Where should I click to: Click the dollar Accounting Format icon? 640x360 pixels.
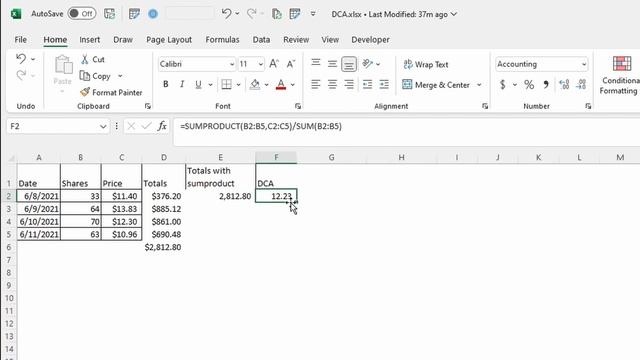[x=503, y=84]
